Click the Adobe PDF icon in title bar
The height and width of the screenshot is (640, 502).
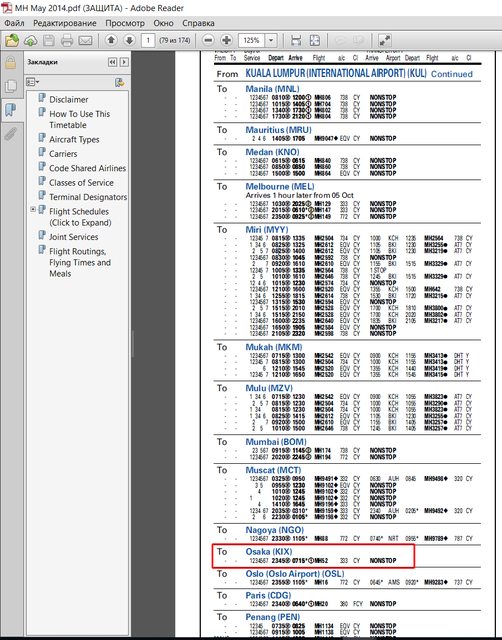point(7,8)
